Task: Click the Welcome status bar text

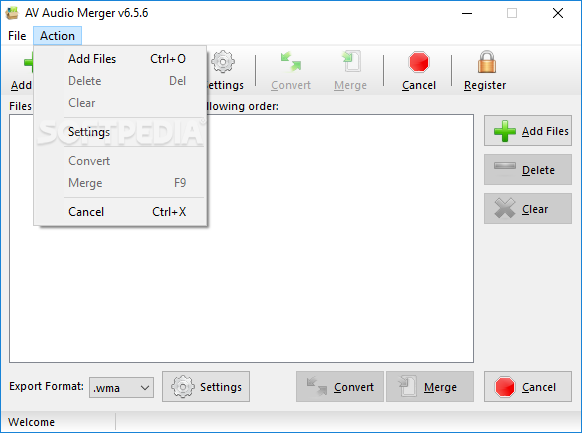Action: (x=32, y=422)
